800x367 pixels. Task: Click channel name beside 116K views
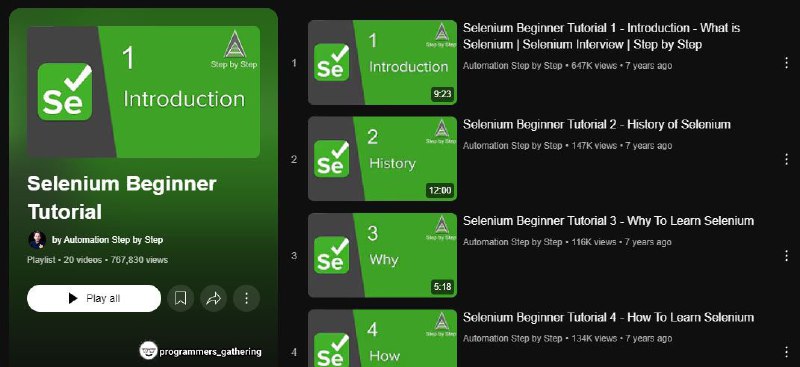512,242
